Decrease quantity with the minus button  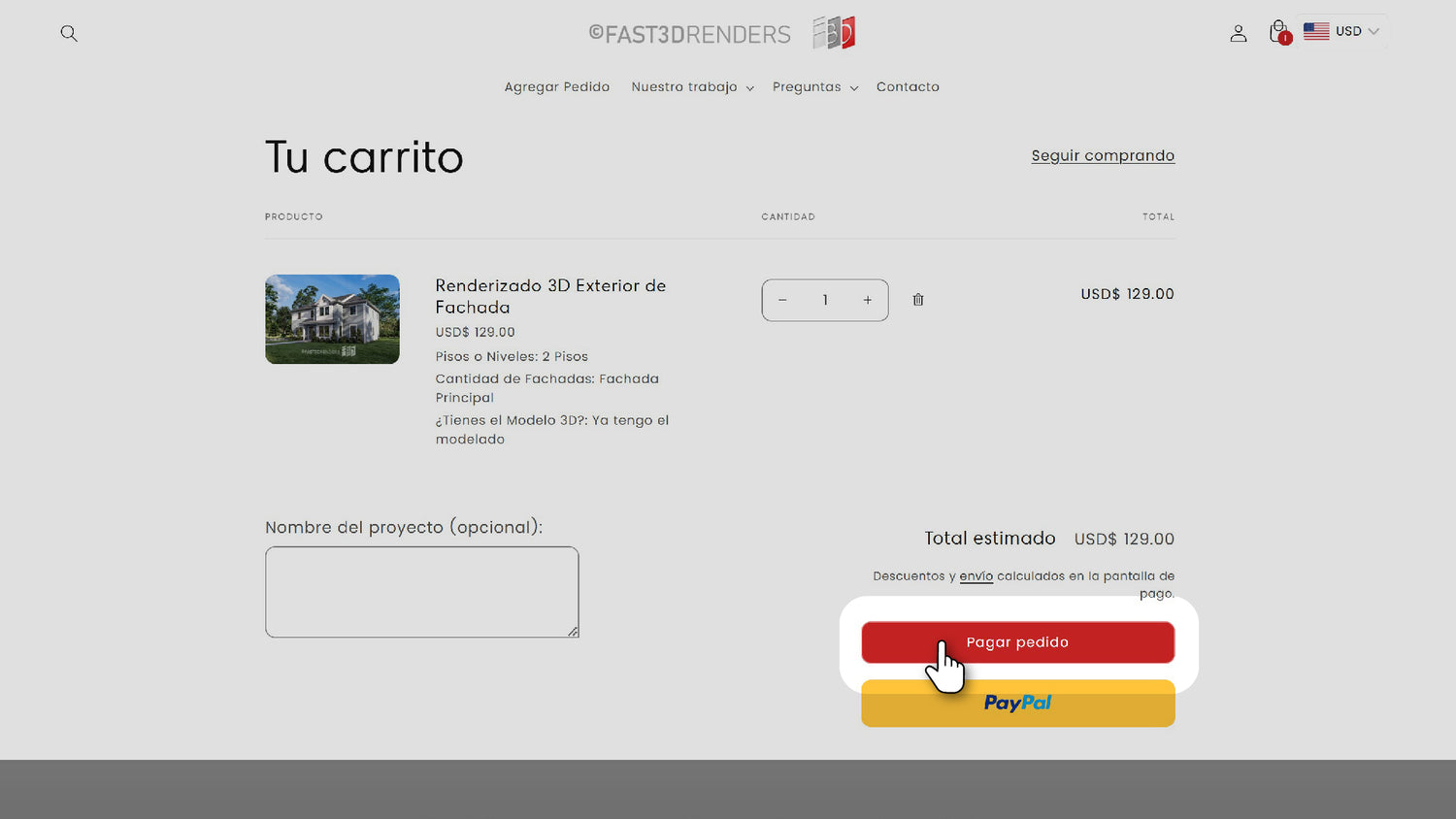coord(782,300)
